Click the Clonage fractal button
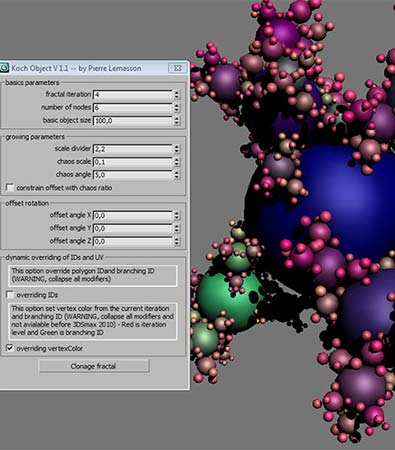Image resolution: width=395 pixels, height=450 pixels. pos(94,366)
